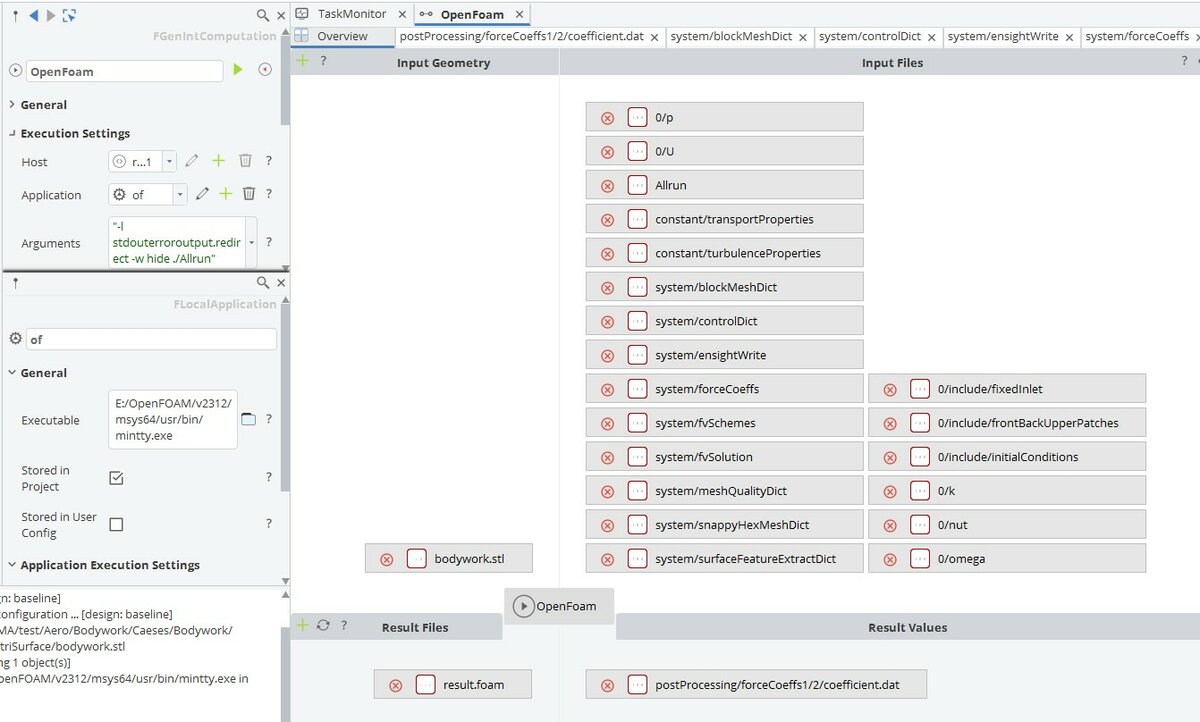The height and width of the screenshot is (722, 1200).
Task: Remove the result.foam result file
Action: [395, 685]
